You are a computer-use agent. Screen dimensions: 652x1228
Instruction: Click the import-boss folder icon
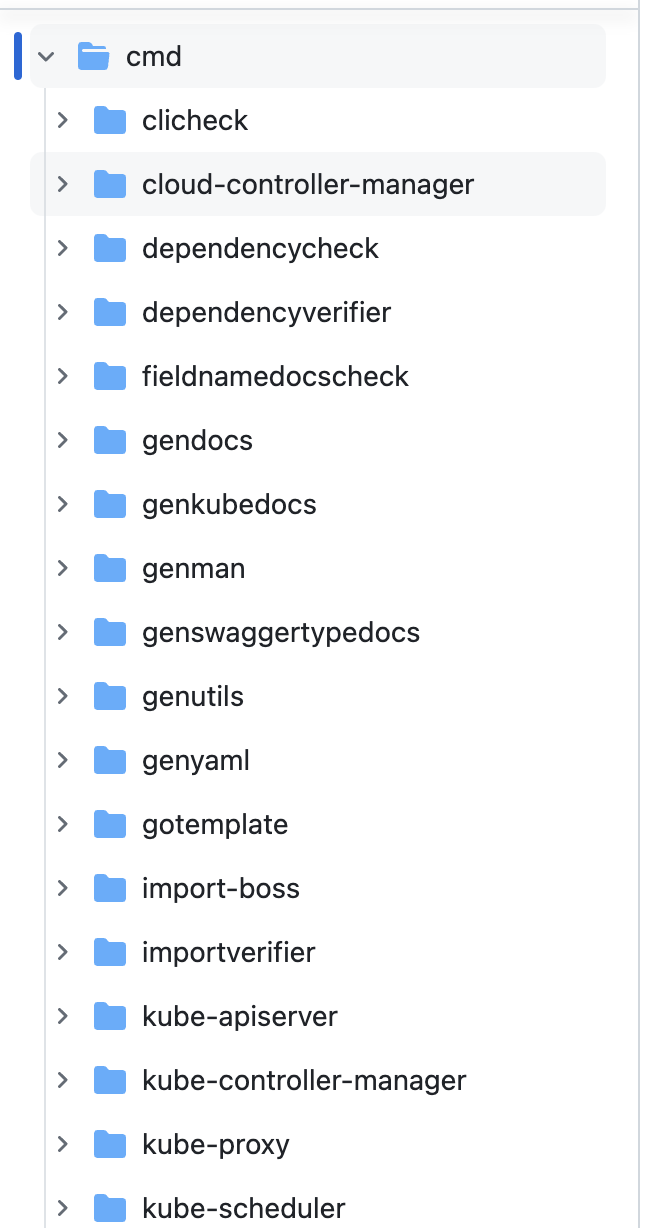point(110,889)
